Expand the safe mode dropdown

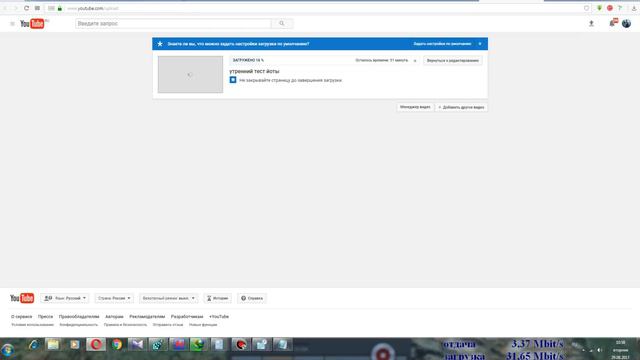click(169, 298)
